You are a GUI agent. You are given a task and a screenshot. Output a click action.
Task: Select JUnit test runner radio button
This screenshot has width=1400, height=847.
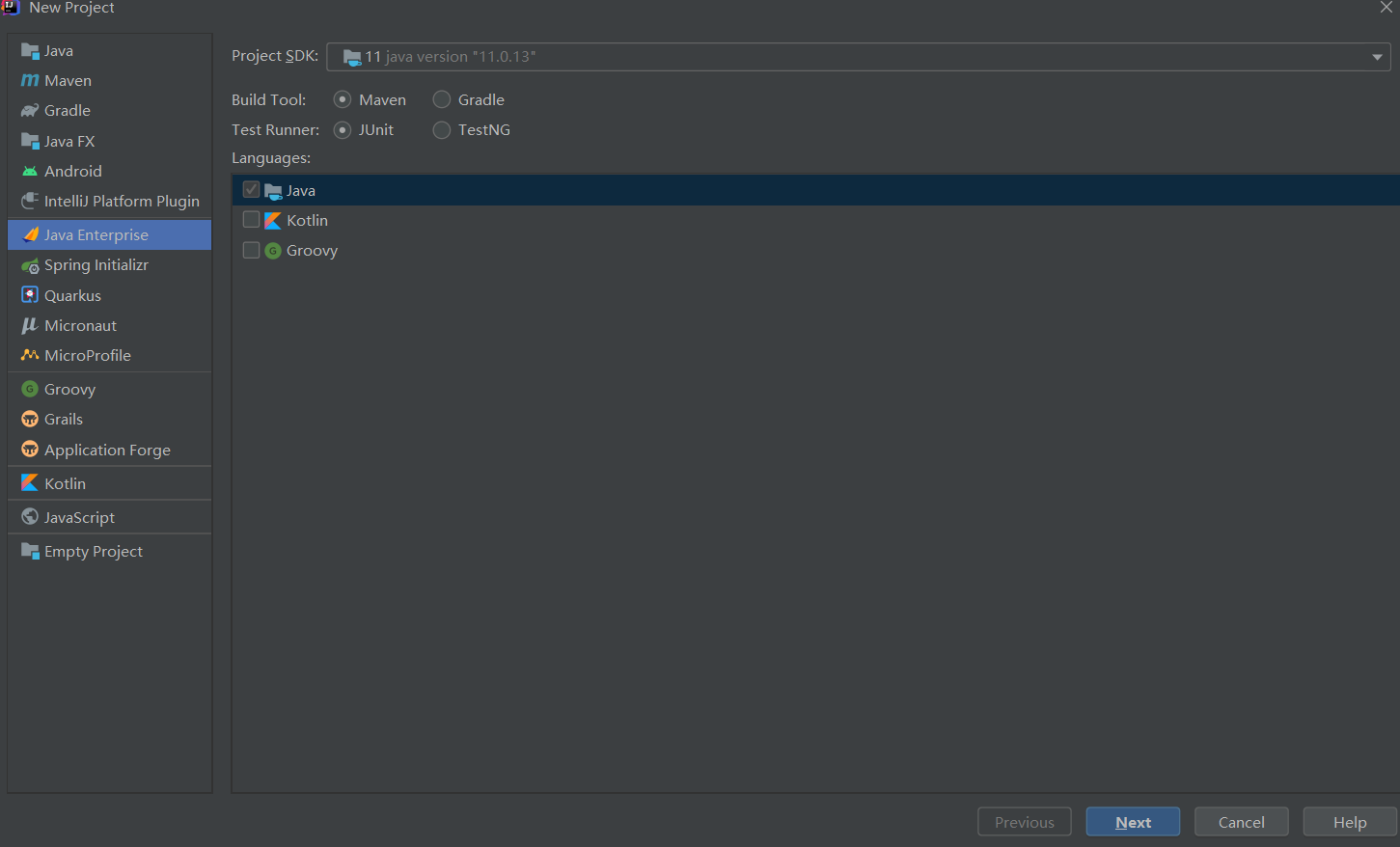[x=343, y=129]
